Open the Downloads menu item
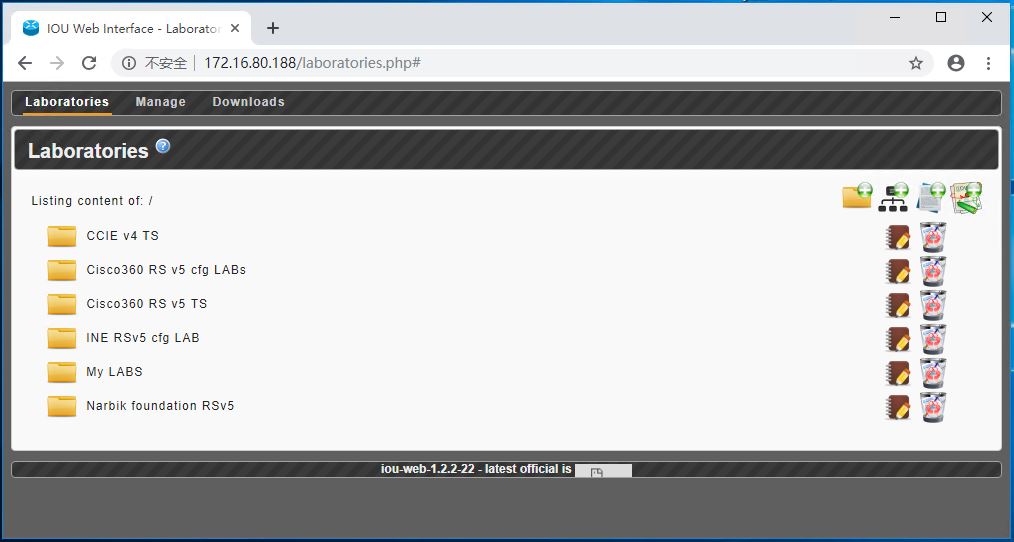Screen dimensions: 1014x542 (x=248, y=102)
